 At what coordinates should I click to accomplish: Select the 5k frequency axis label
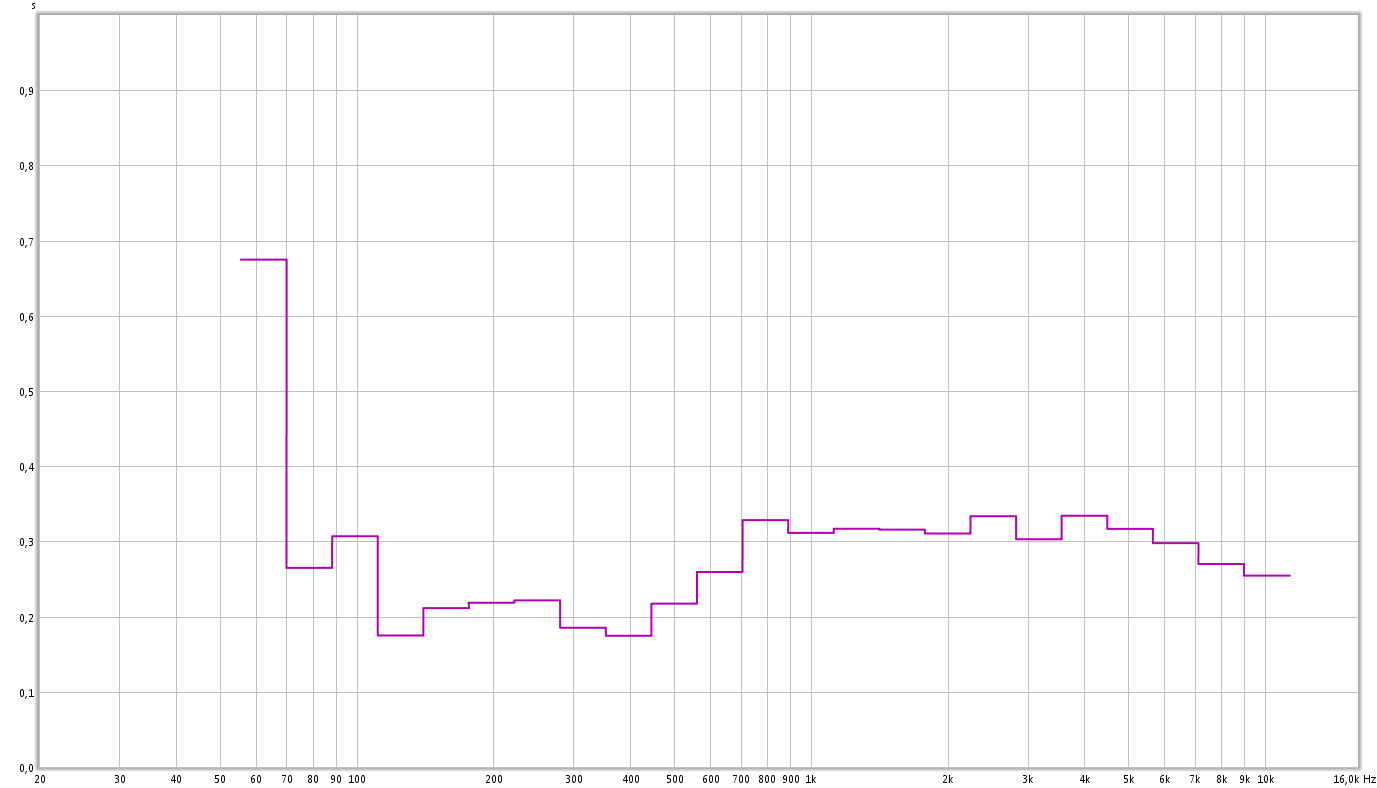[1129, 779]
